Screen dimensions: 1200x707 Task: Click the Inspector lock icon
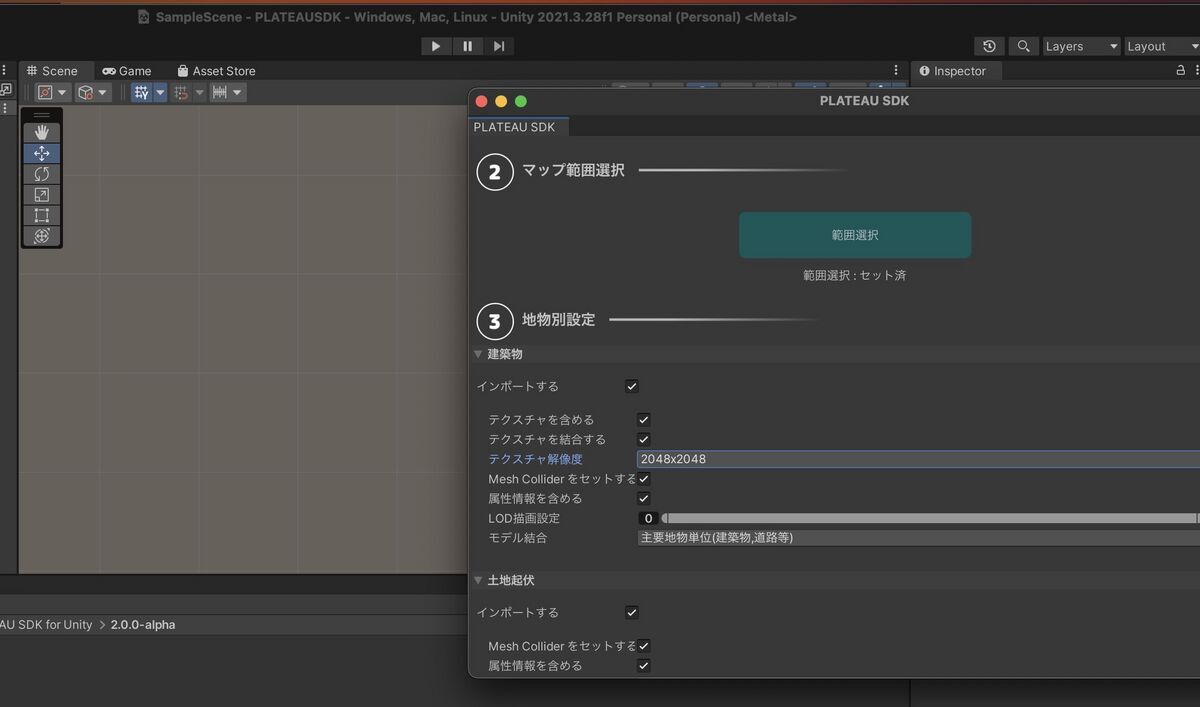(x=1180, y=71)
